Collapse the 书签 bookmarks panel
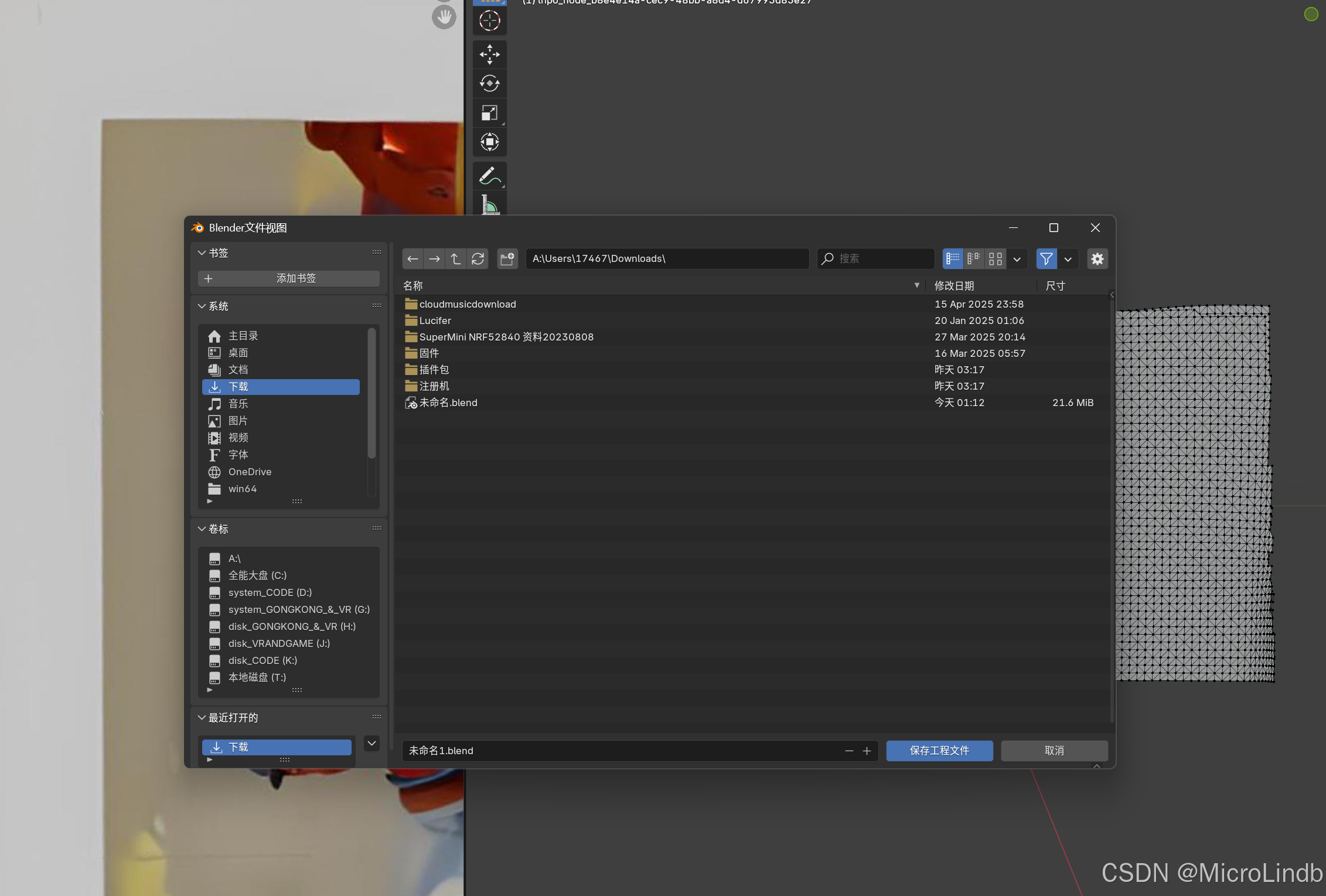1326x896 pixels. point(202,253)
